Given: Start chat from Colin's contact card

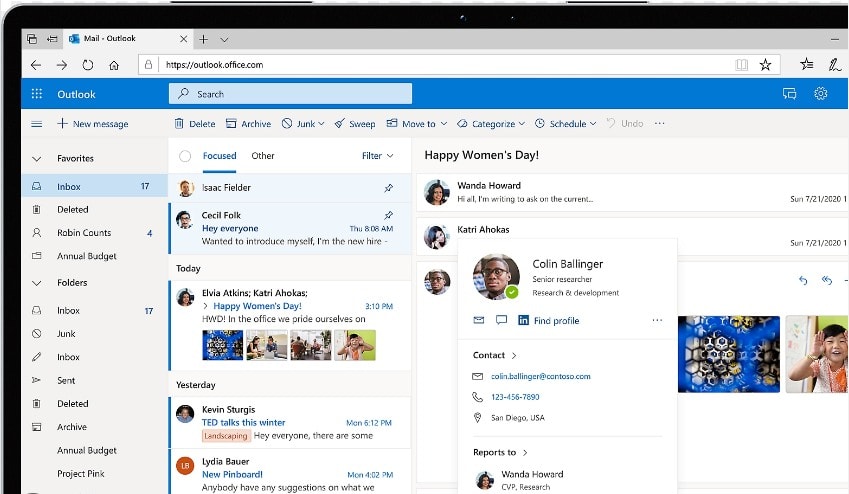Looking at the screenshot, I should click(x=501, y=320).
